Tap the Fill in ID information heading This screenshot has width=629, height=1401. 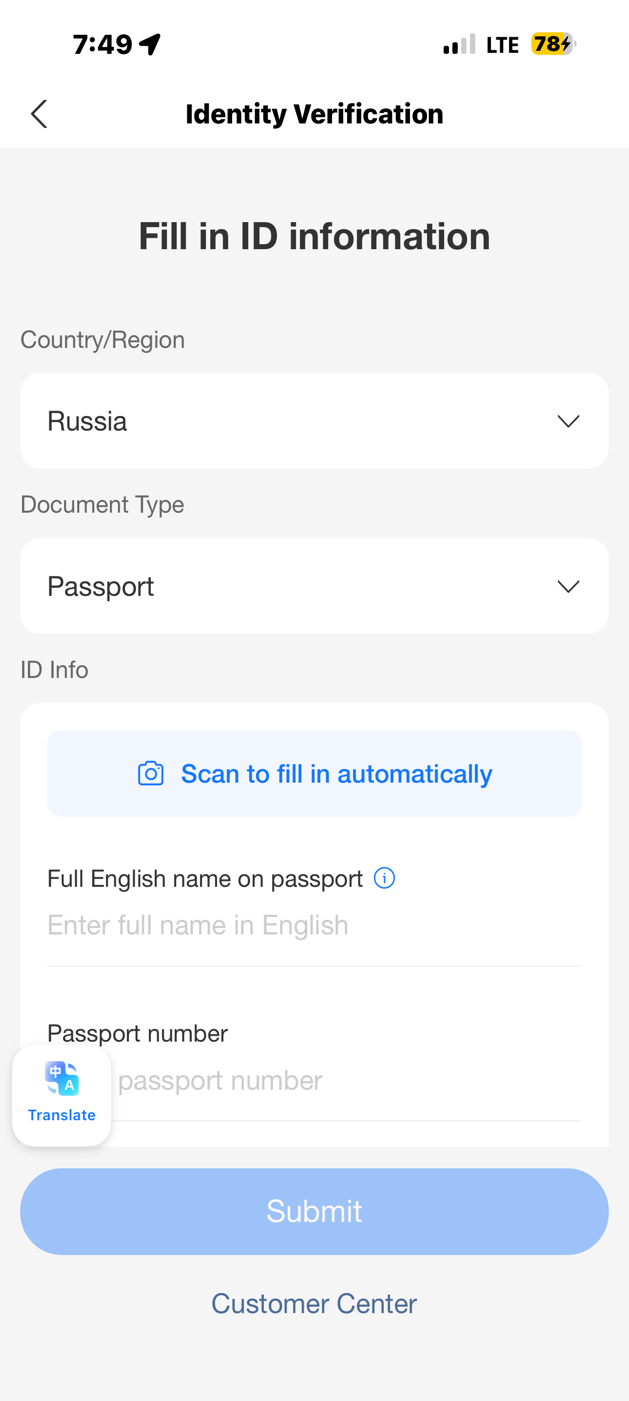314,236
